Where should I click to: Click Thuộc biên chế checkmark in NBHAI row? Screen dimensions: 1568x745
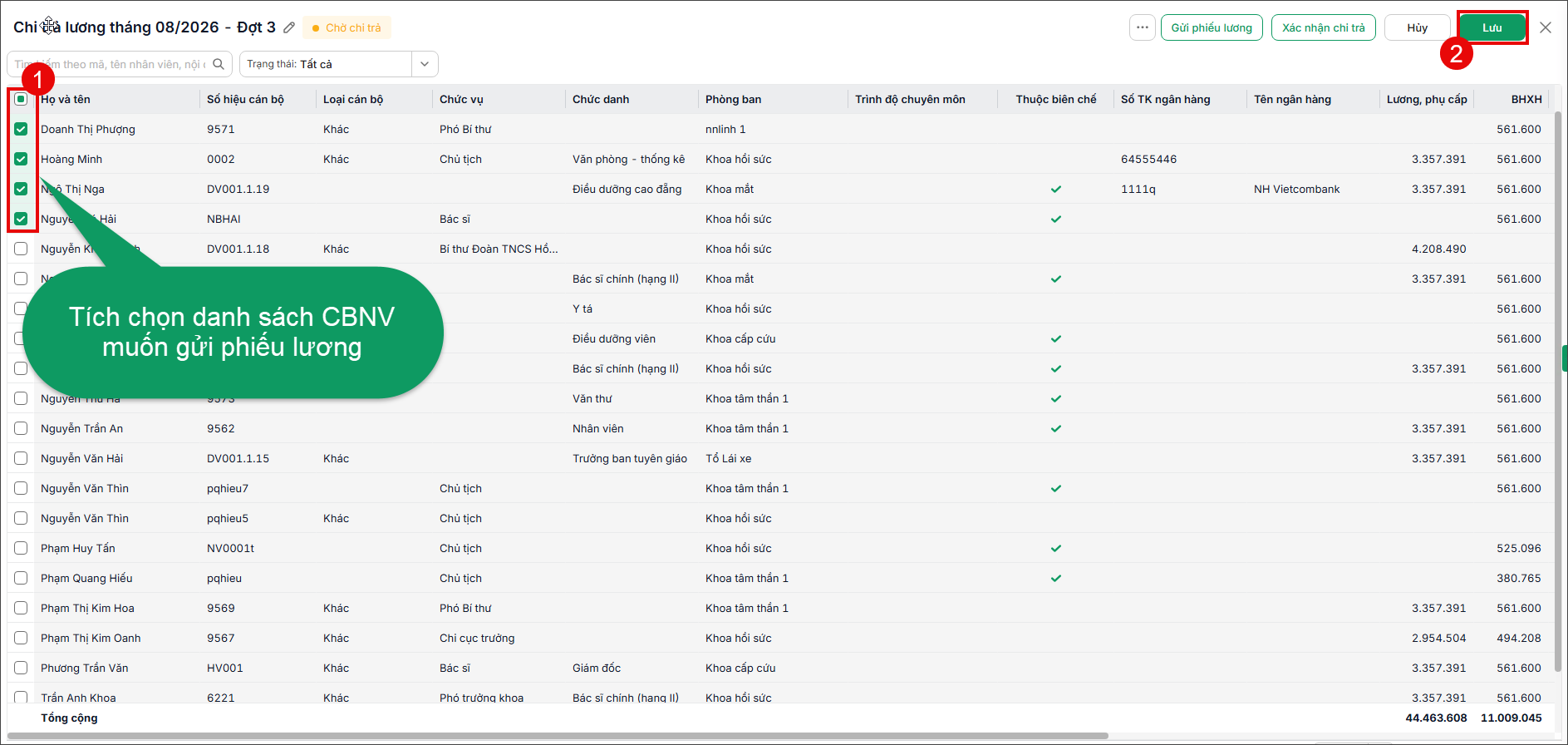click(x=1056, y=219)
